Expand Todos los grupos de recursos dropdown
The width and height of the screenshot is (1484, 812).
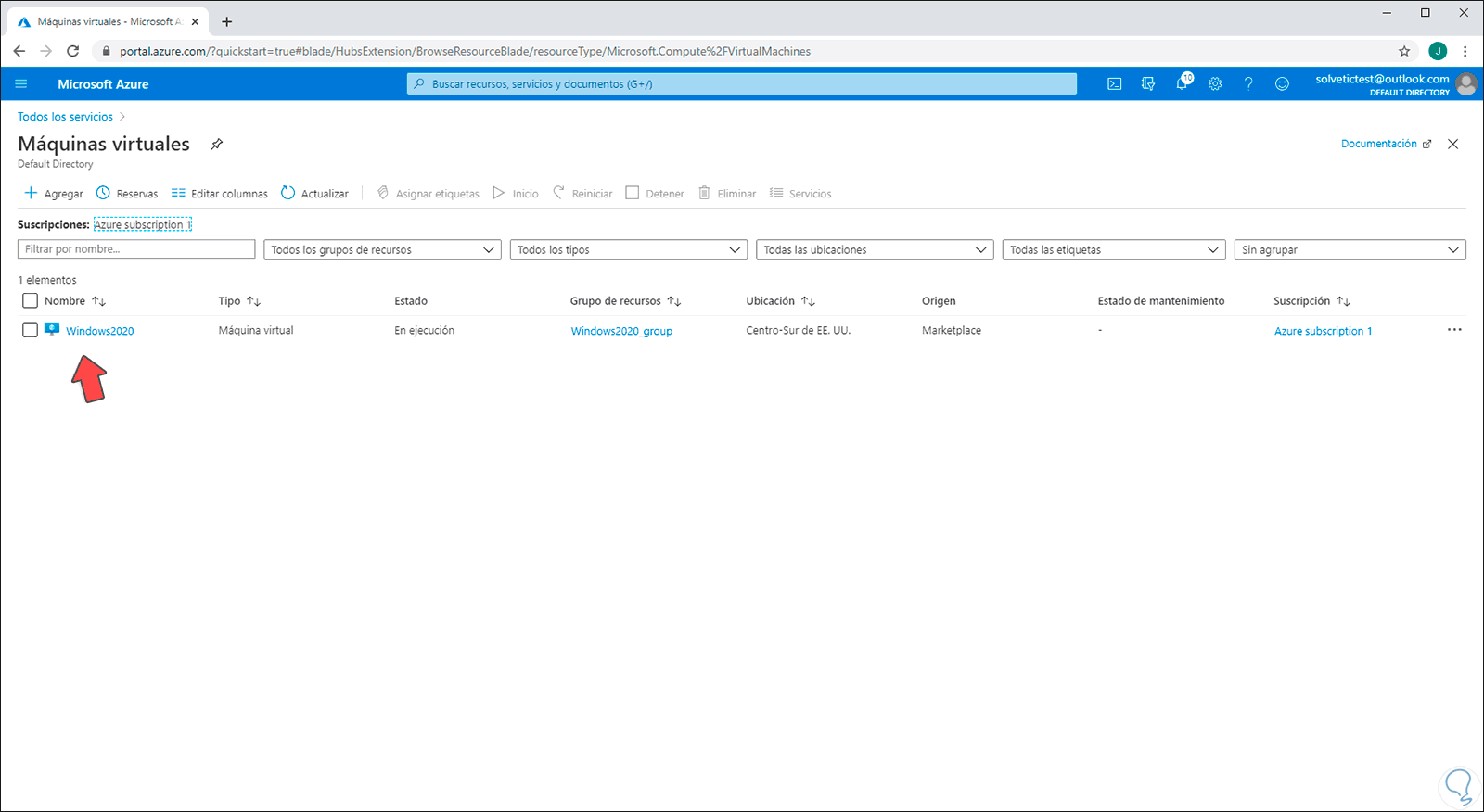382,249
